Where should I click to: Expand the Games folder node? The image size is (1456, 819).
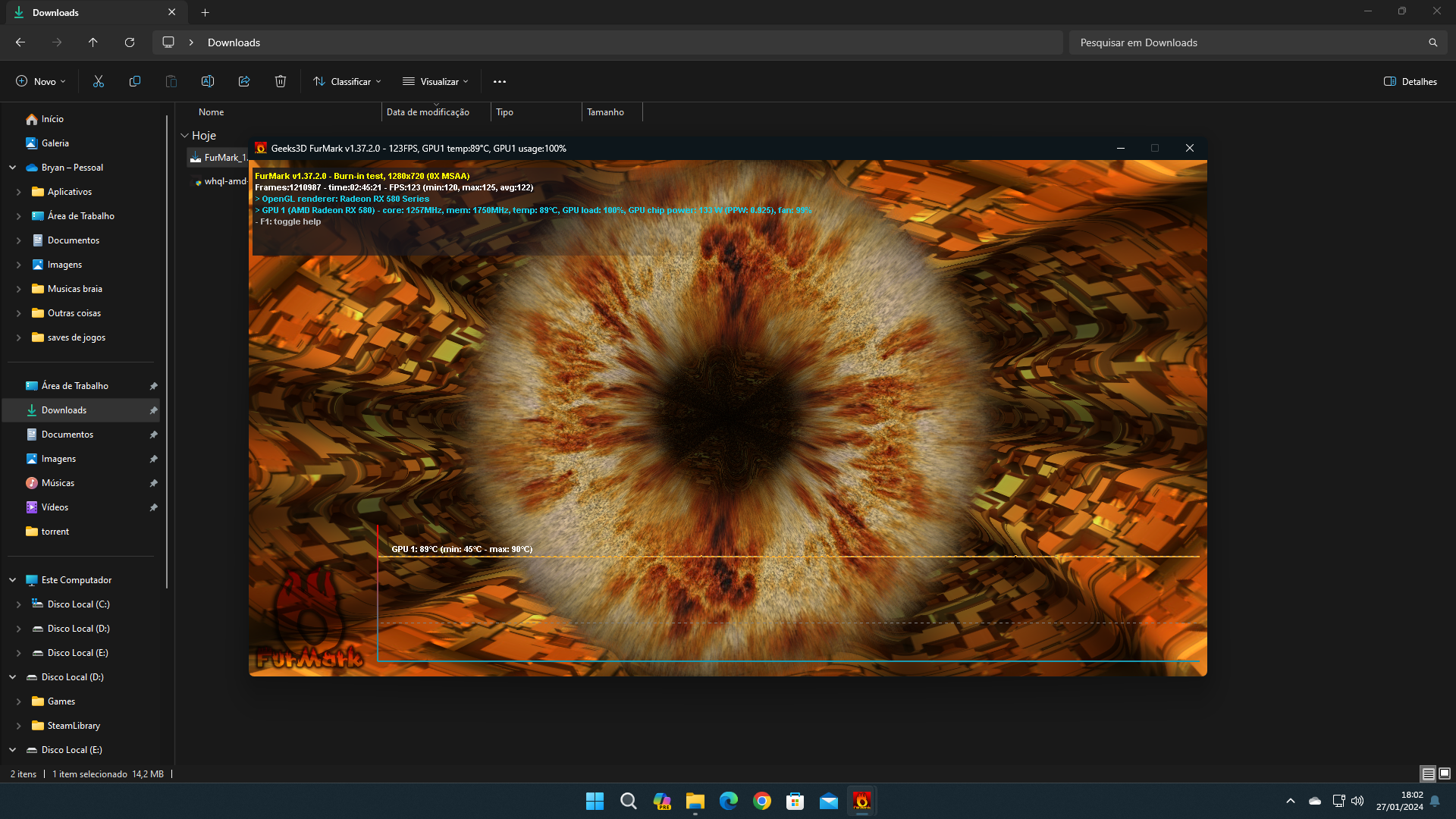[x=19, y=701]
